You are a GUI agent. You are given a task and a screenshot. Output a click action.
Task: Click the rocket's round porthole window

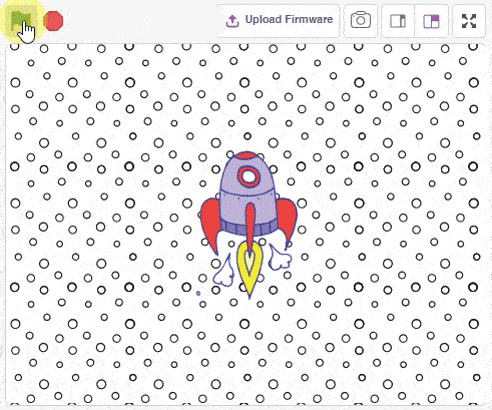(x=248, y=176)
